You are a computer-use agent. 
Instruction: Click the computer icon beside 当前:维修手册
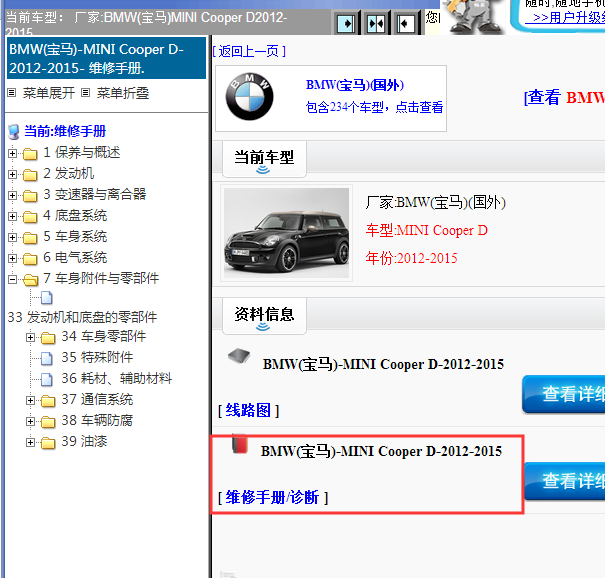tap(14, 132)
